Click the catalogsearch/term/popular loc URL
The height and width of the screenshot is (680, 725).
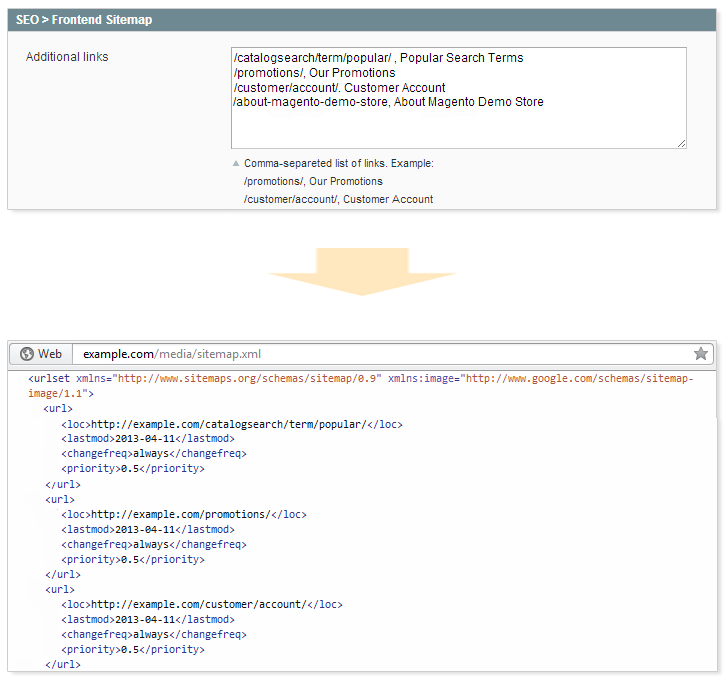coord(230,424)
